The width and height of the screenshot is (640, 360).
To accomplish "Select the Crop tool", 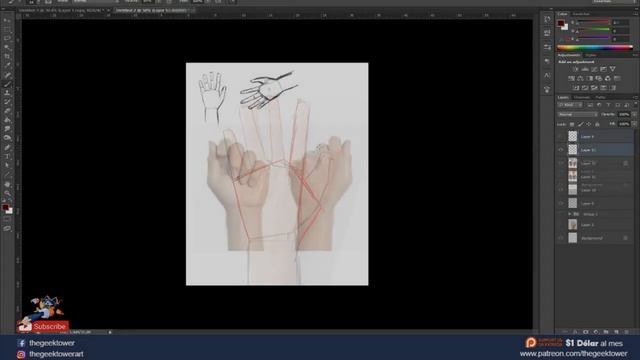I will [x=7, y=56].
